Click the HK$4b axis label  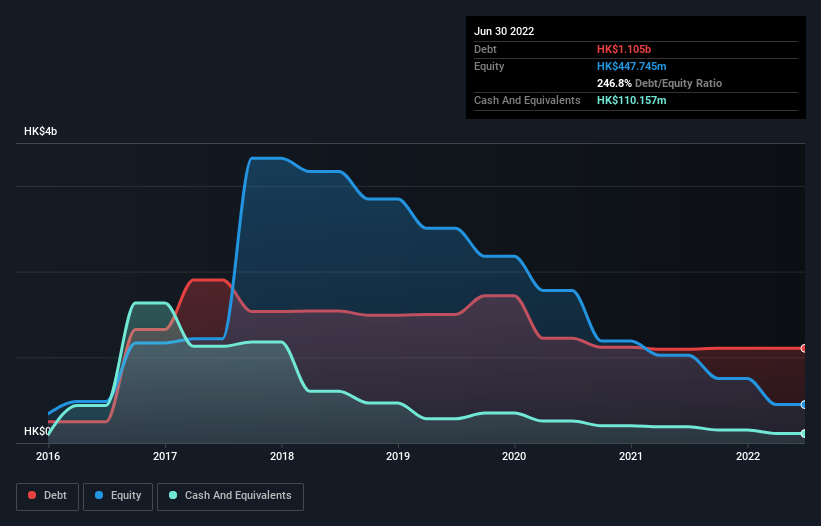click(x=40, y=131)
